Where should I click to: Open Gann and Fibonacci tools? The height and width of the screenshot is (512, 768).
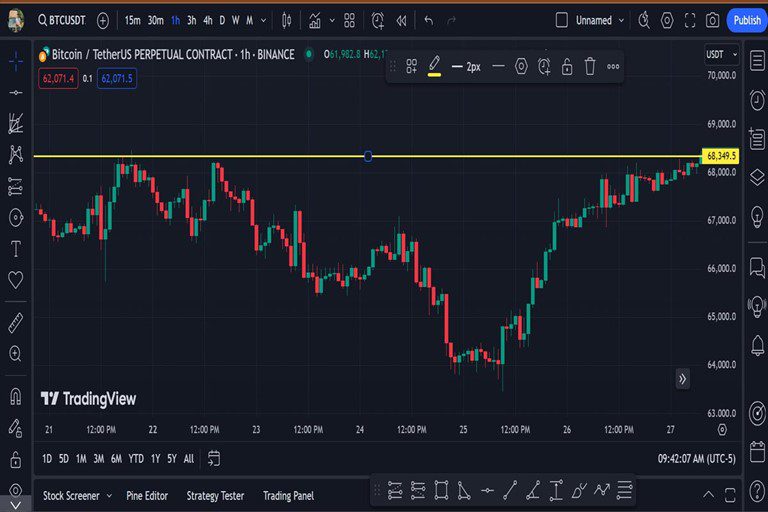pyautogui.click(x=16, y=123)
